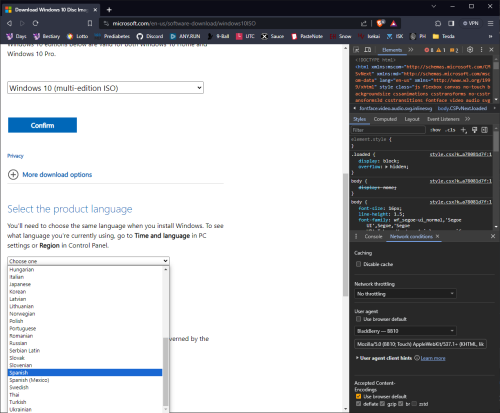Go back with the browser back arrow
This screenshot has height=413, width=500.
(x=9, y=23)
